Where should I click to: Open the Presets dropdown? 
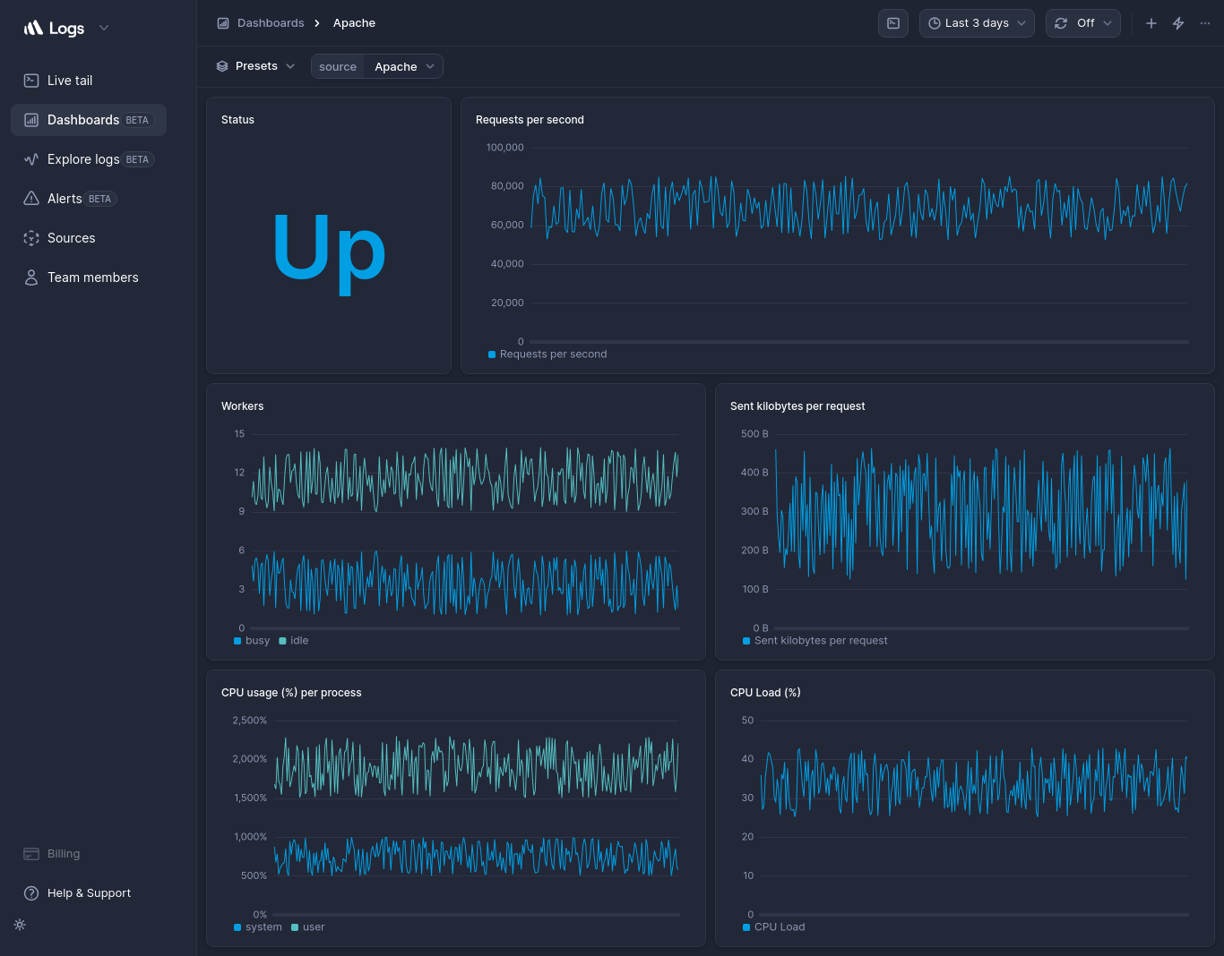256,66
